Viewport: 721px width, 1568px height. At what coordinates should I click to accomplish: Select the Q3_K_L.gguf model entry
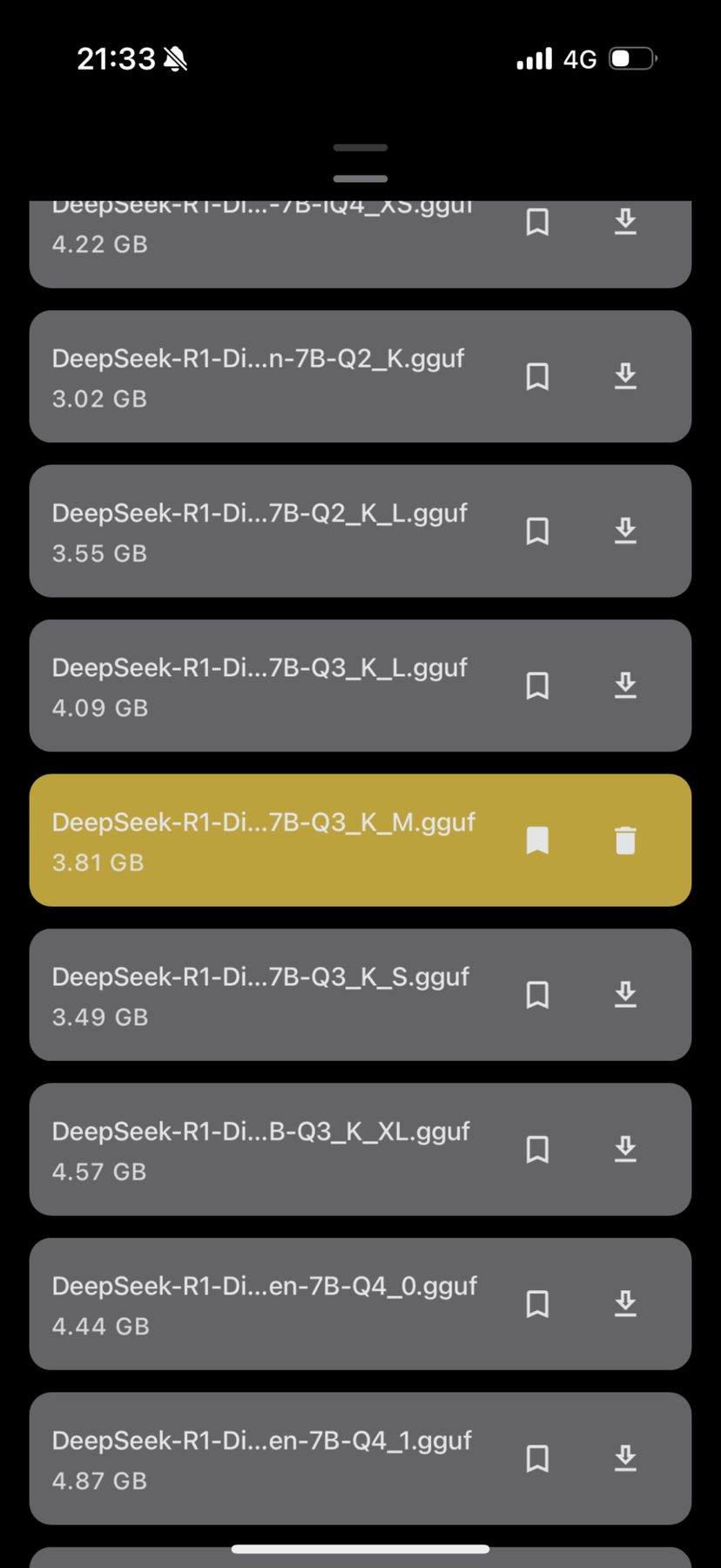[261, 686]
